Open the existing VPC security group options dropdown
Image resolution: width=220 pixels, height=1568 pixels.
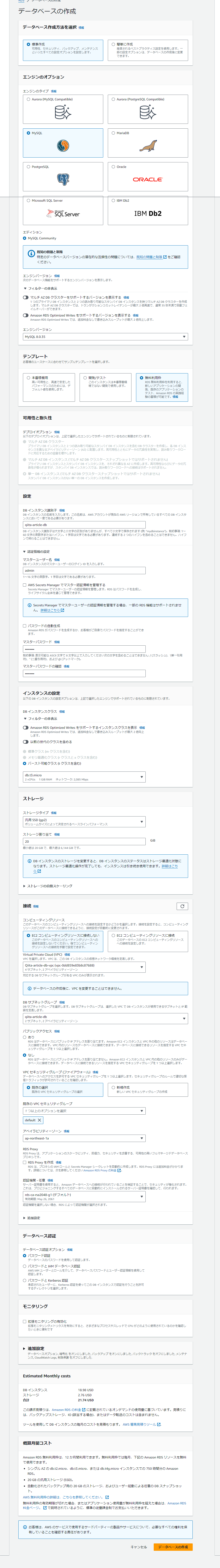coord(84,1111)
